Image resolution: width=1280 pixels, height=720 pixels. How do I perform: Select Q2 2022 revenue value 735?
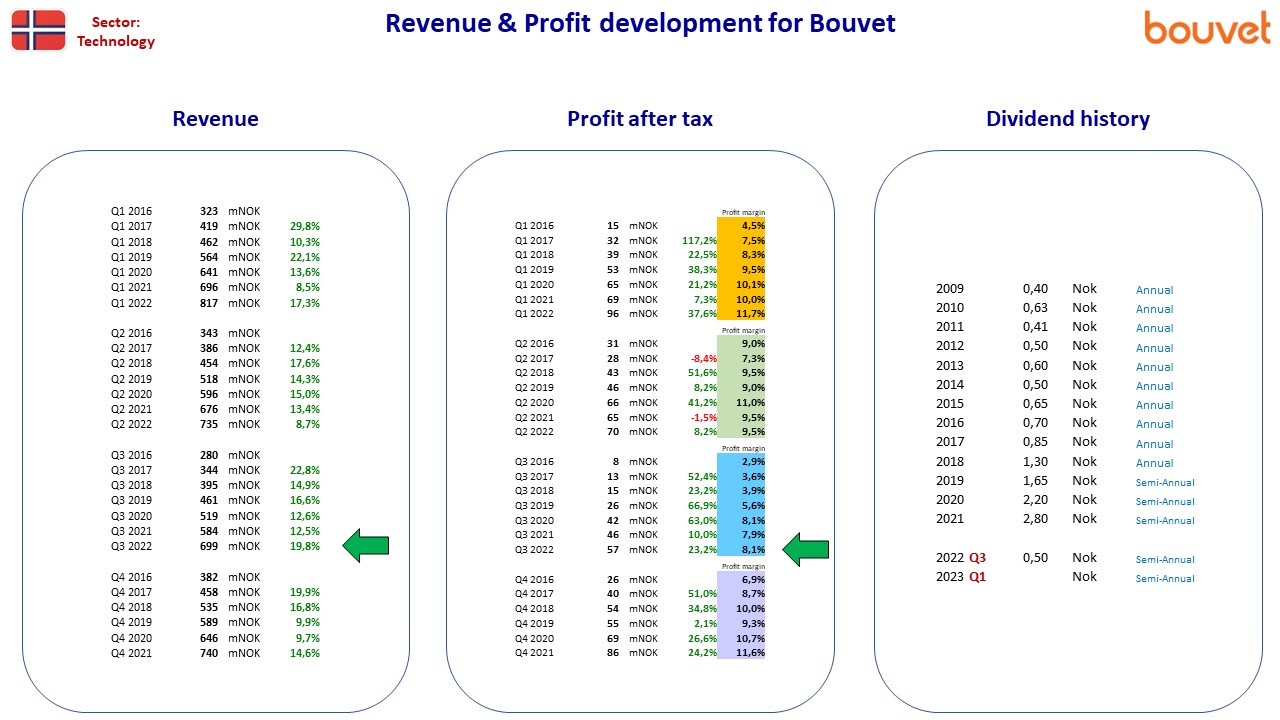[208, 424]
